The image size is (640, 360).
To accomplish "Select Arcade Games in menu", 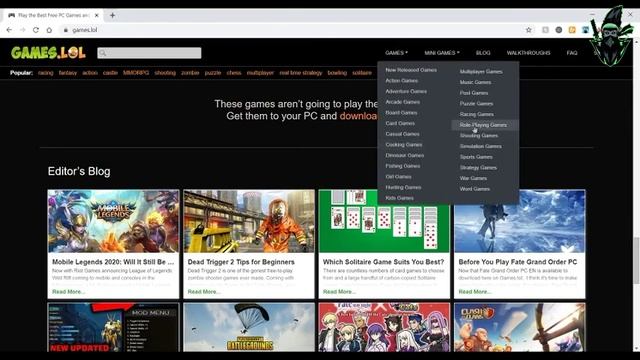I will tap(402, 102).
